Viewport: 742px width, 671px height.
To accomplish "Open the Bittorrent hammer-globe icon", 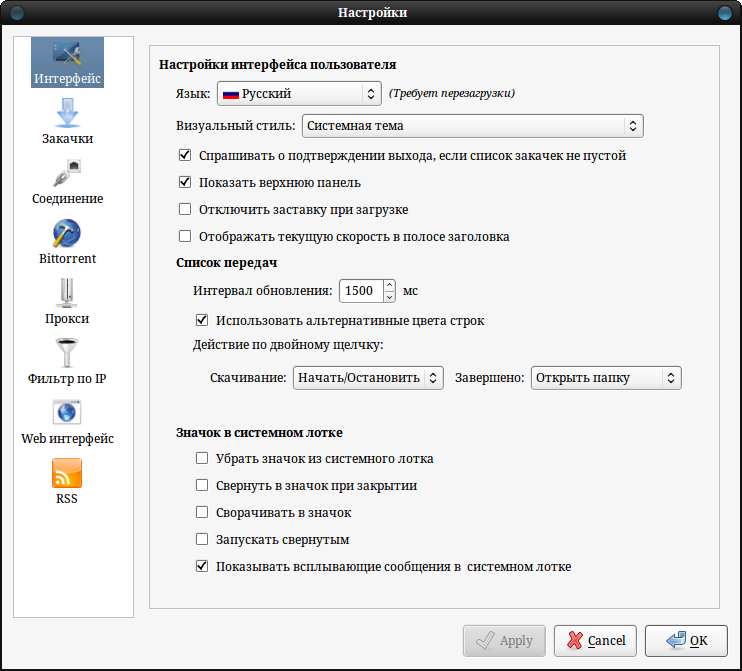I will 67,233.
